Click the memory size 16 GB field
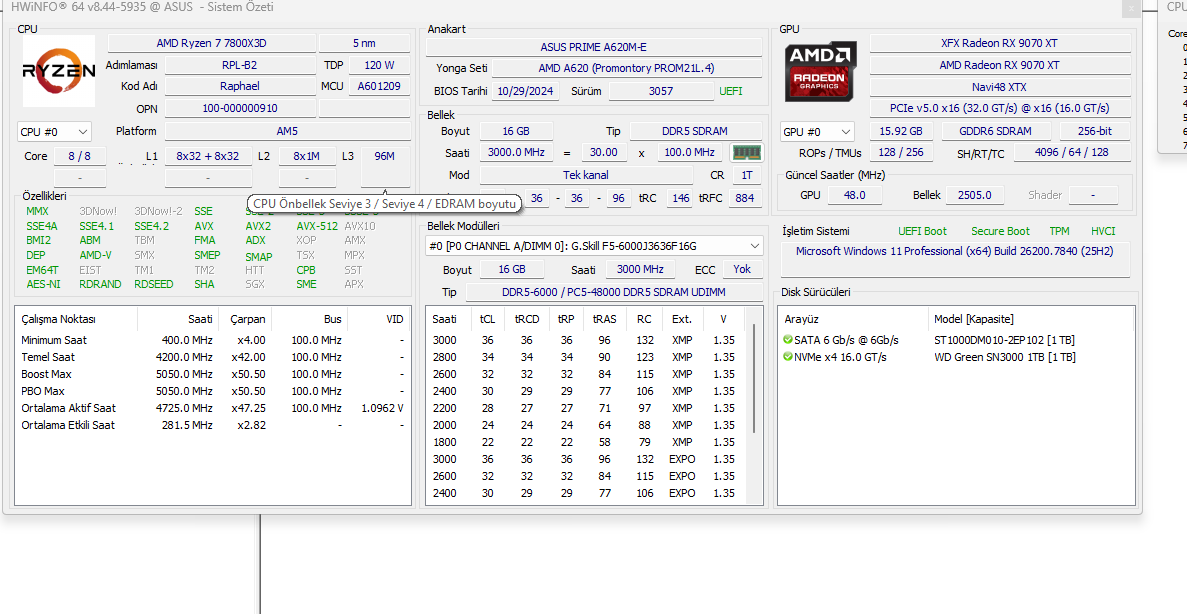Viewport: 1187px width, 614px height. pyautogui.click(x=516, y=131)
